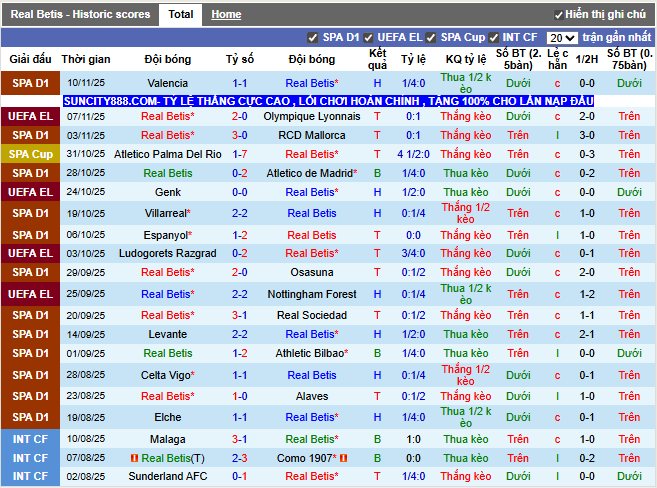The width and height of the screenshot is (657, 488).
Task: Click Levante team name
Action: pyautogui.click(x=168, y=334)
